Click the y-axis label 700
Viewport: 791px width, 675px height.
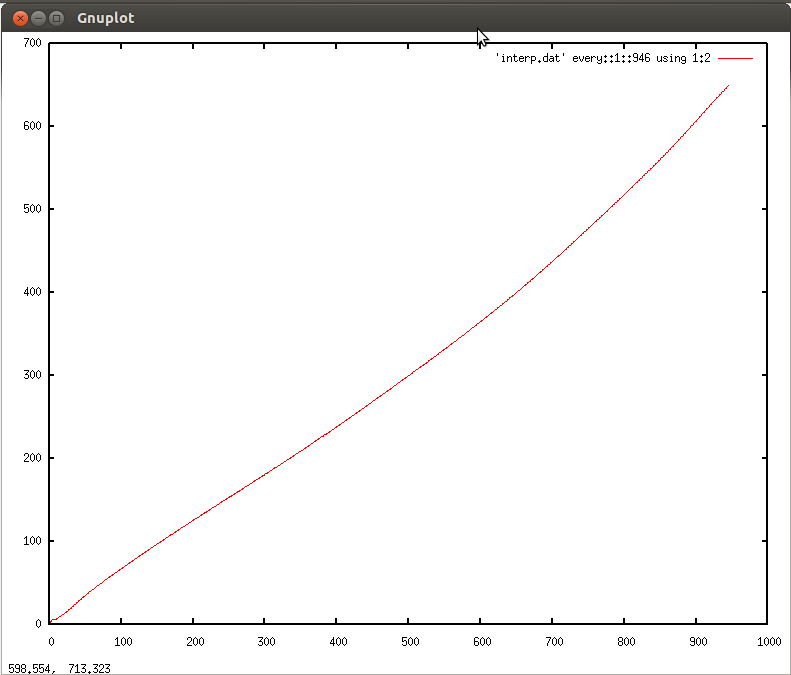[x=32, y=43]
